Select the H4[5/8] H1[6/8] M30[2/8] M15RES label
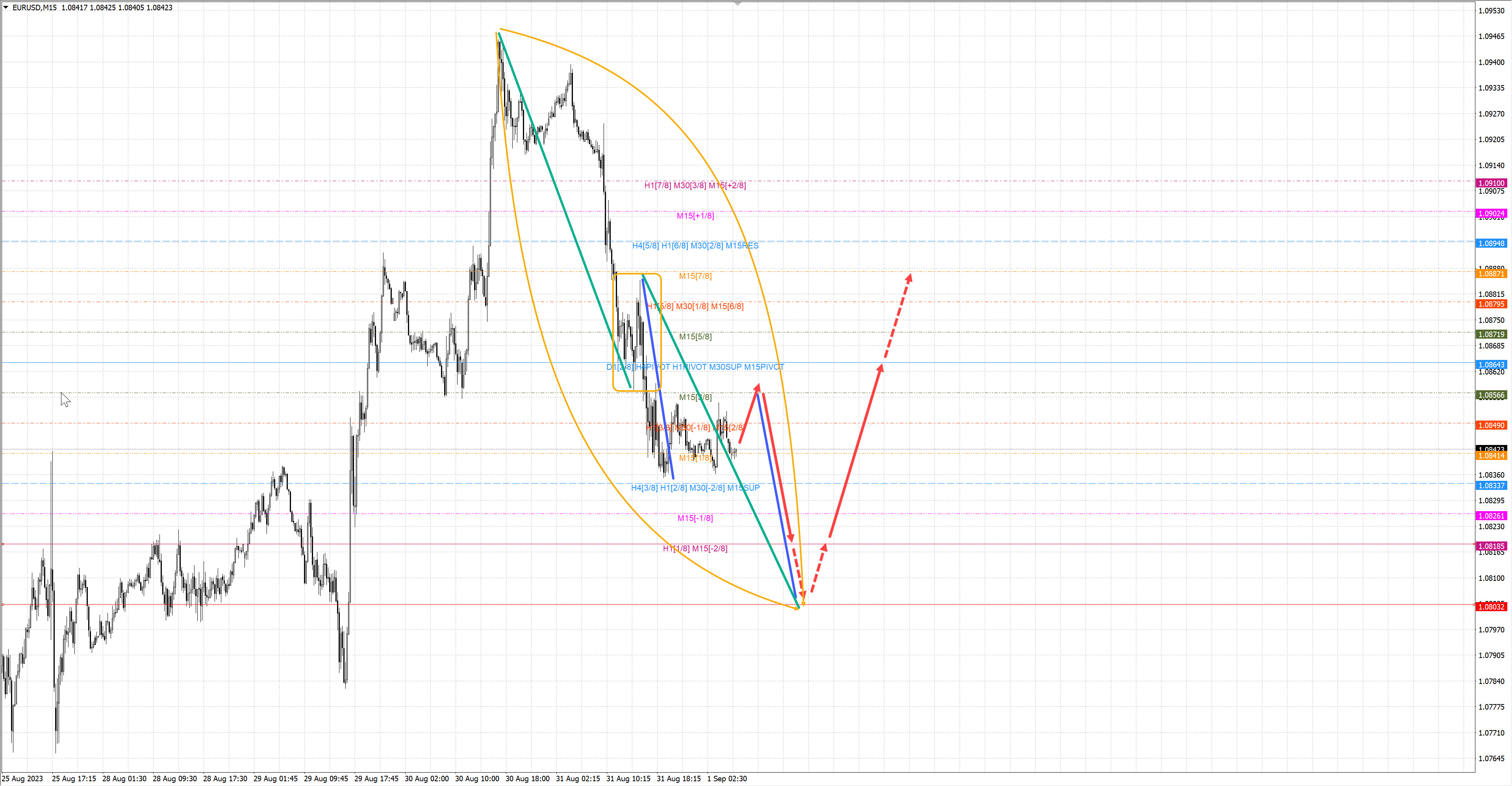The height and width of the screenshot is (786, 1512). pos(695,246)
